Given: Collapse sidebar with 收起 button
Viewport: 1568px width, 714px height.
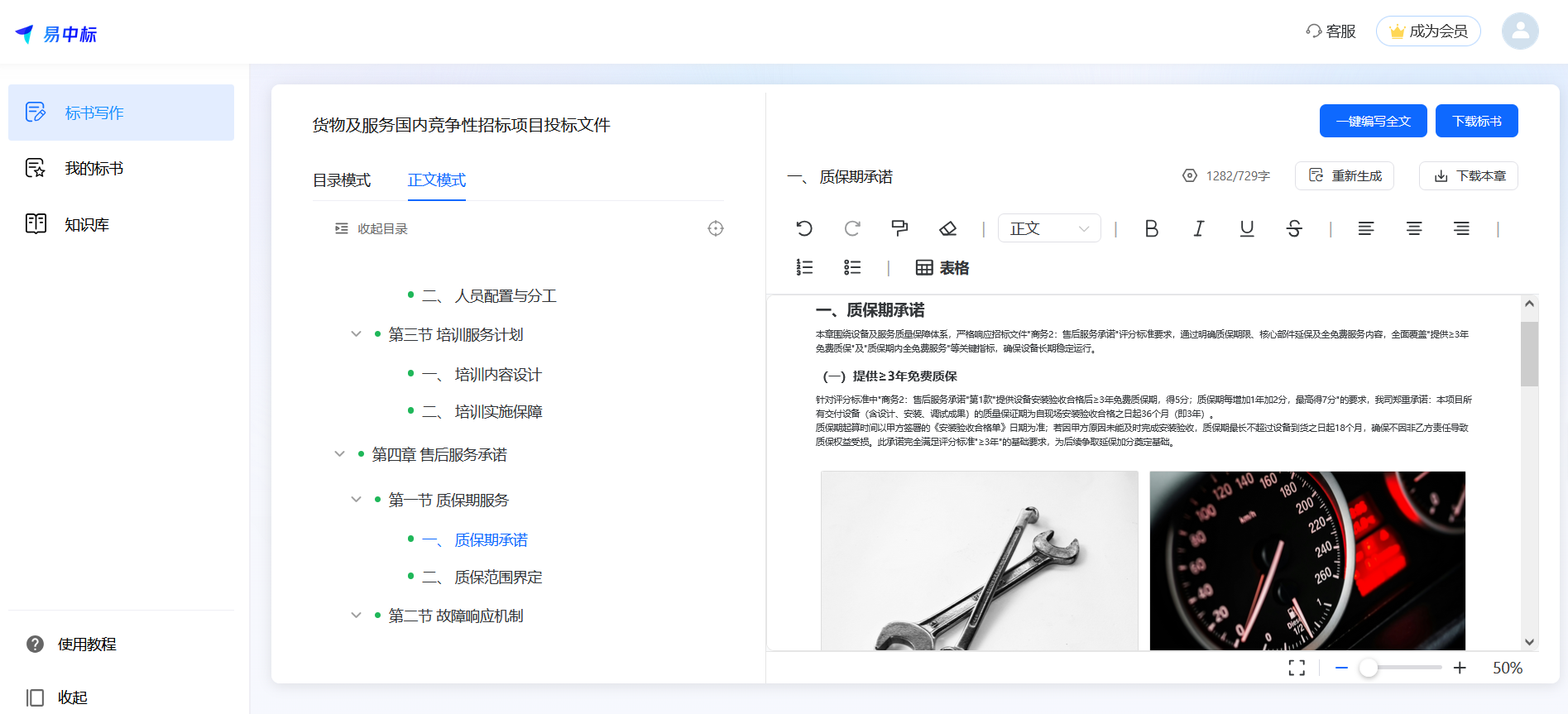Looking at the screenshot, I should pyautogui.click(x=57, y=697).
